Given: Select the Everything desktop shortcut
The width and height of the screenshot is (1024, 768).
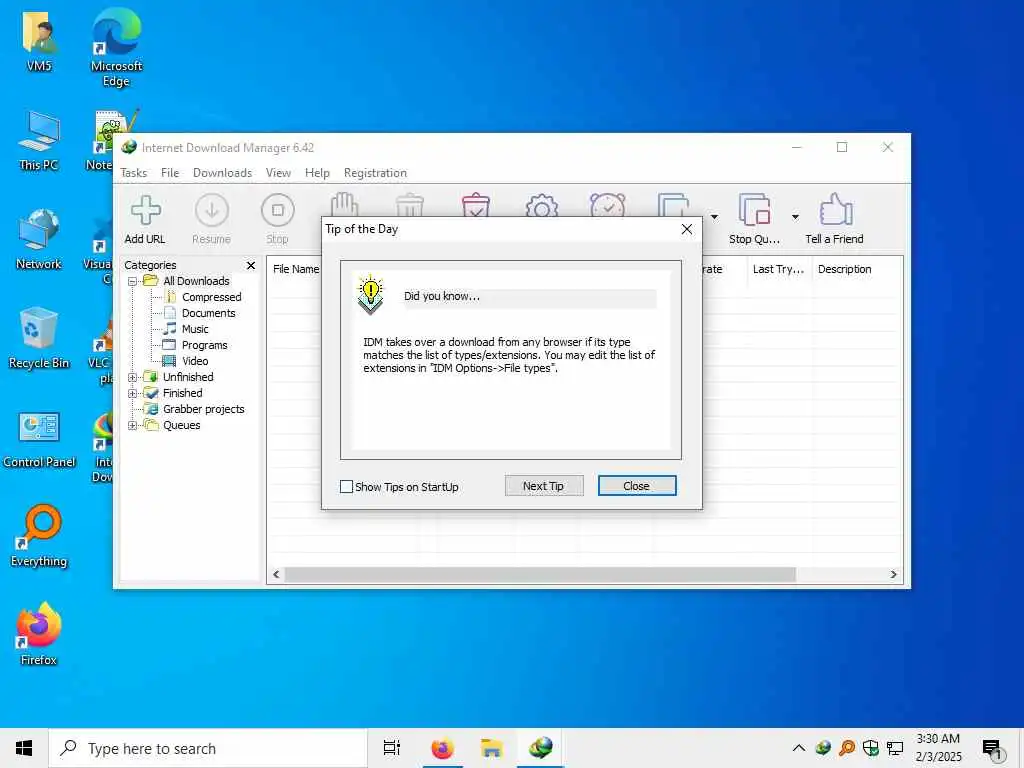Looking at the screenshot, I should [39, 536].
